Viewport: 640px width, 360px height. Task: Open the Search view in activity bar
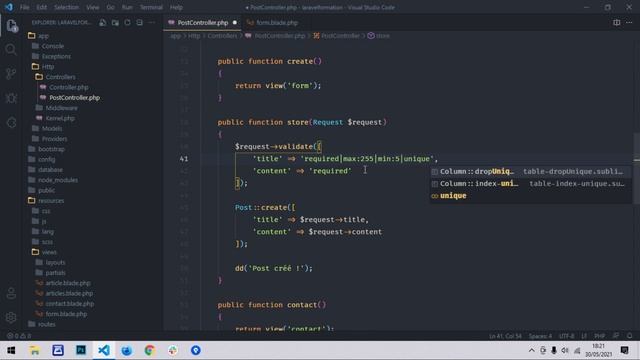point(11,50)
